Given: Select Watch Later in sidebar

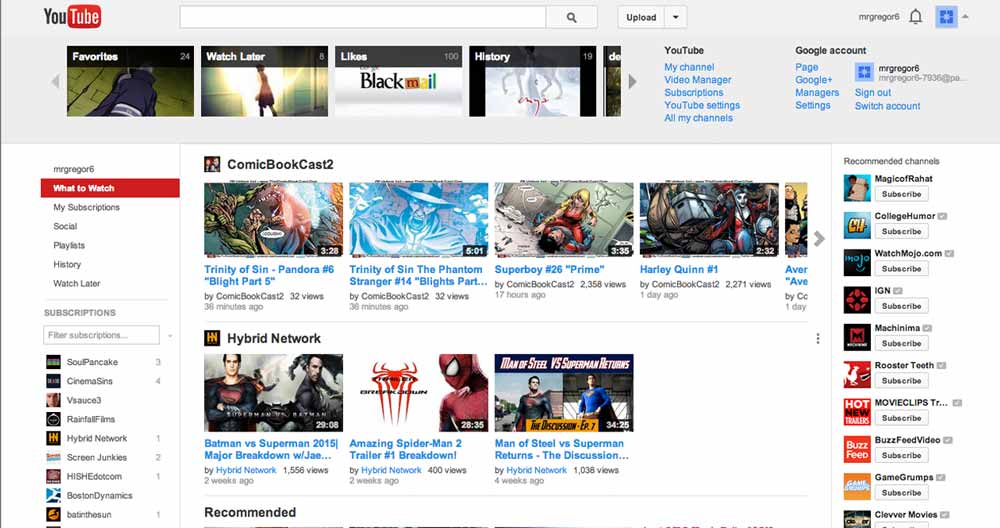Looking at the screenshot, I should coord(77,284).
